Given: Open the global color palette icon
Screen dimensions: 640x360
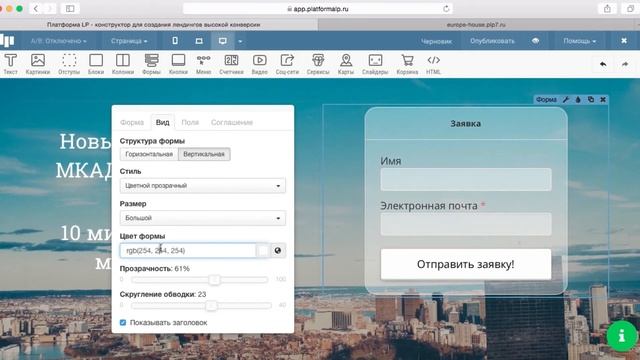Looking at the screenshot, I should pyautogui.click(x=278, y=250).
